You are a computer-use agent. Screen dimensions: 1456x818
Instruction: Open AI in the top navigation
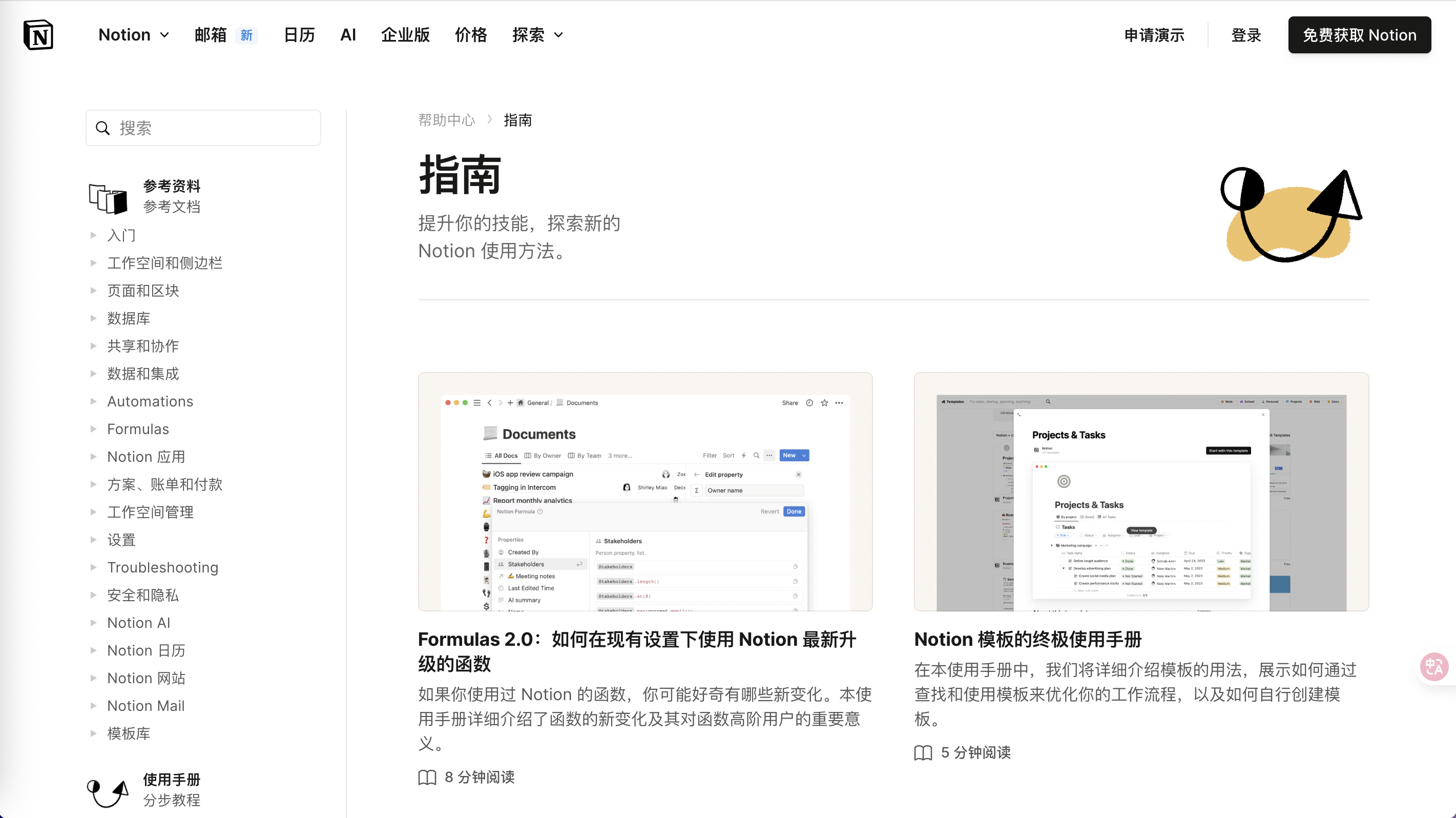point(348,35)
